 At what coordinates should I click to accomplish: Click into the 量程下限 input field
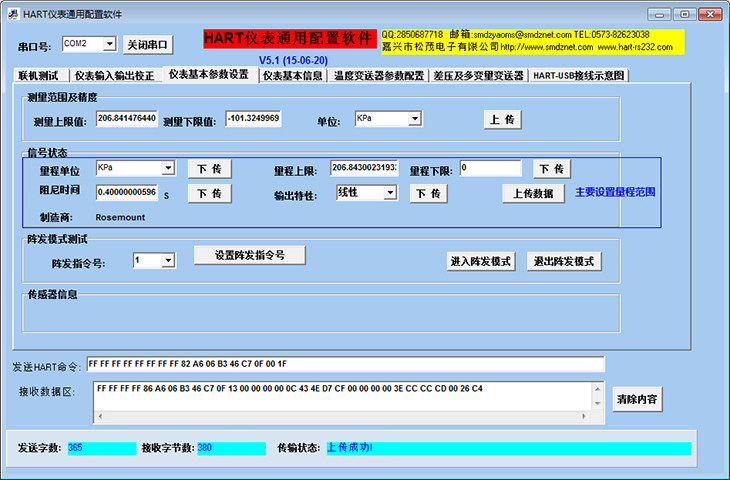490,168
